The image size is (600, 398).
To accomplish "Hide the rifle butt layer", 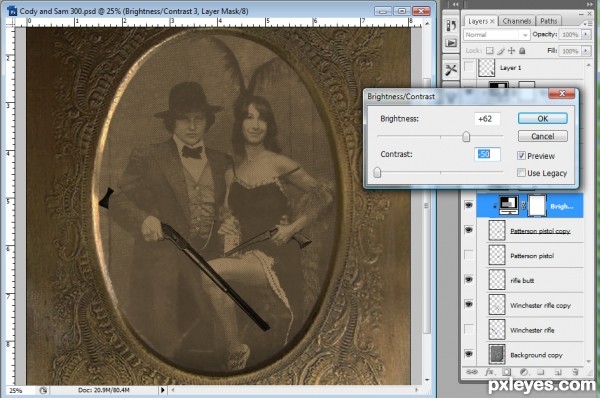I will click(469, 279).
